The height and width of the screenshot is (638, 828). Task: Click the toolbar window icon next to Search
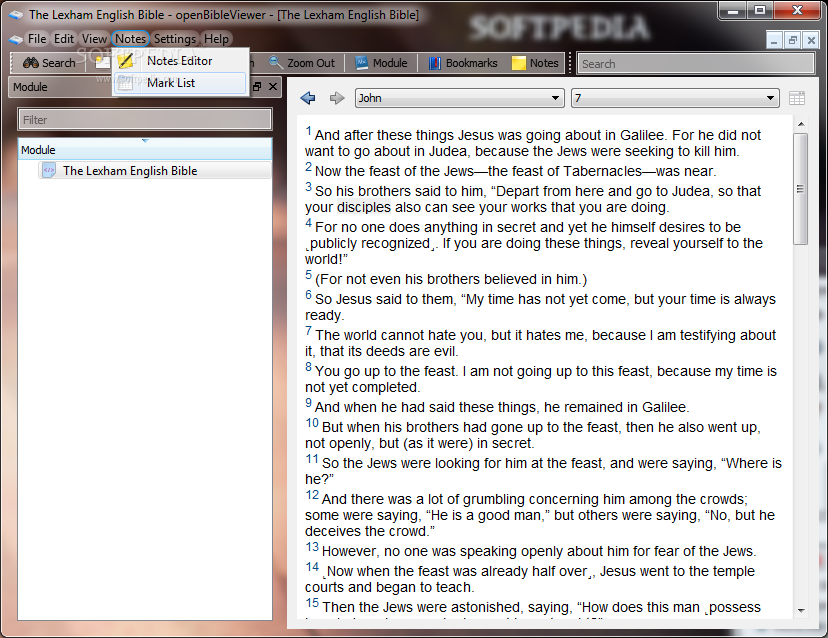pos(102,63)
